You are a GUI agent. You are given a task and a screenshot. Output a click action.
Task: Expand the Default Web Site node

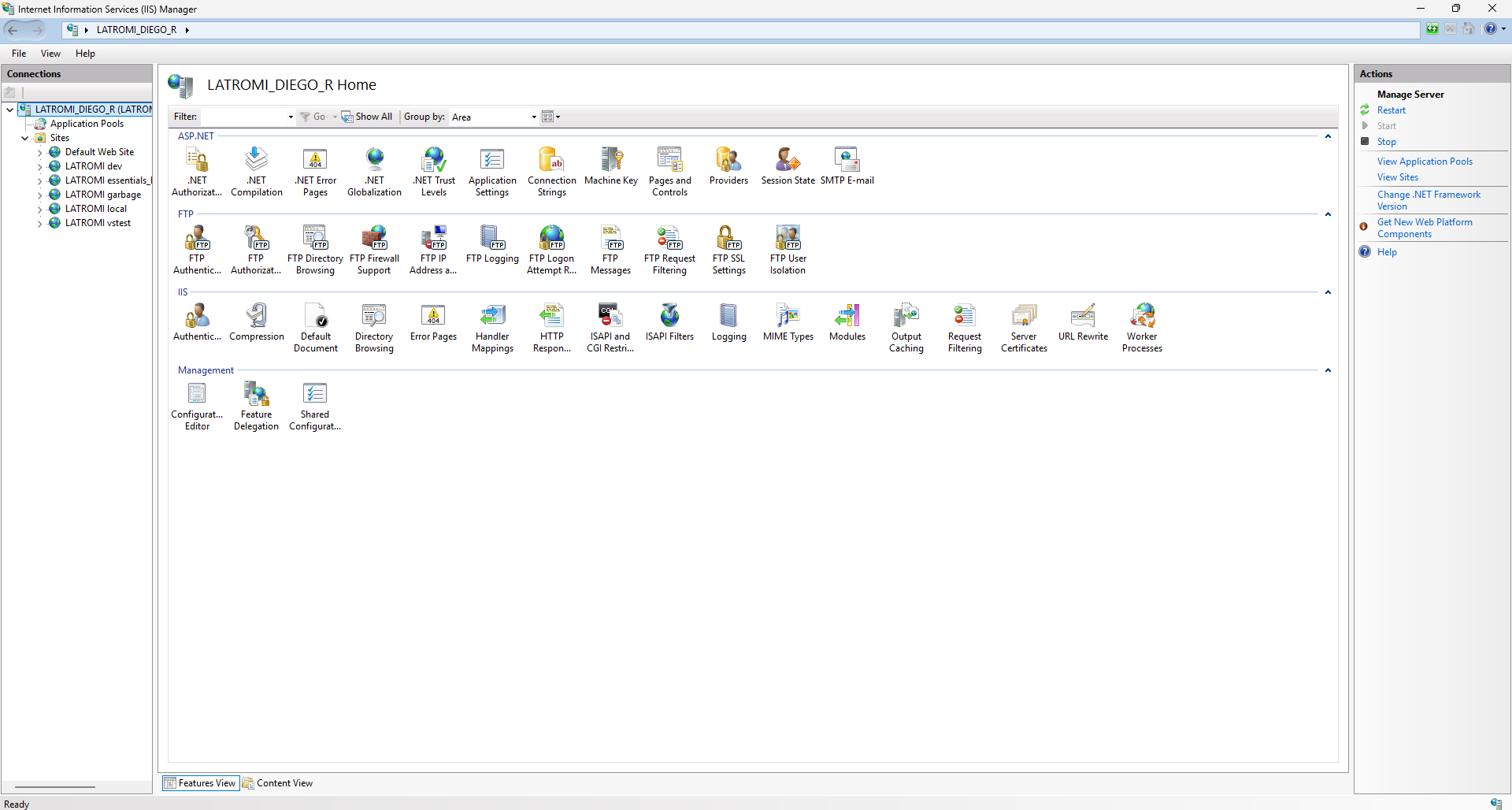pos(40,153)
